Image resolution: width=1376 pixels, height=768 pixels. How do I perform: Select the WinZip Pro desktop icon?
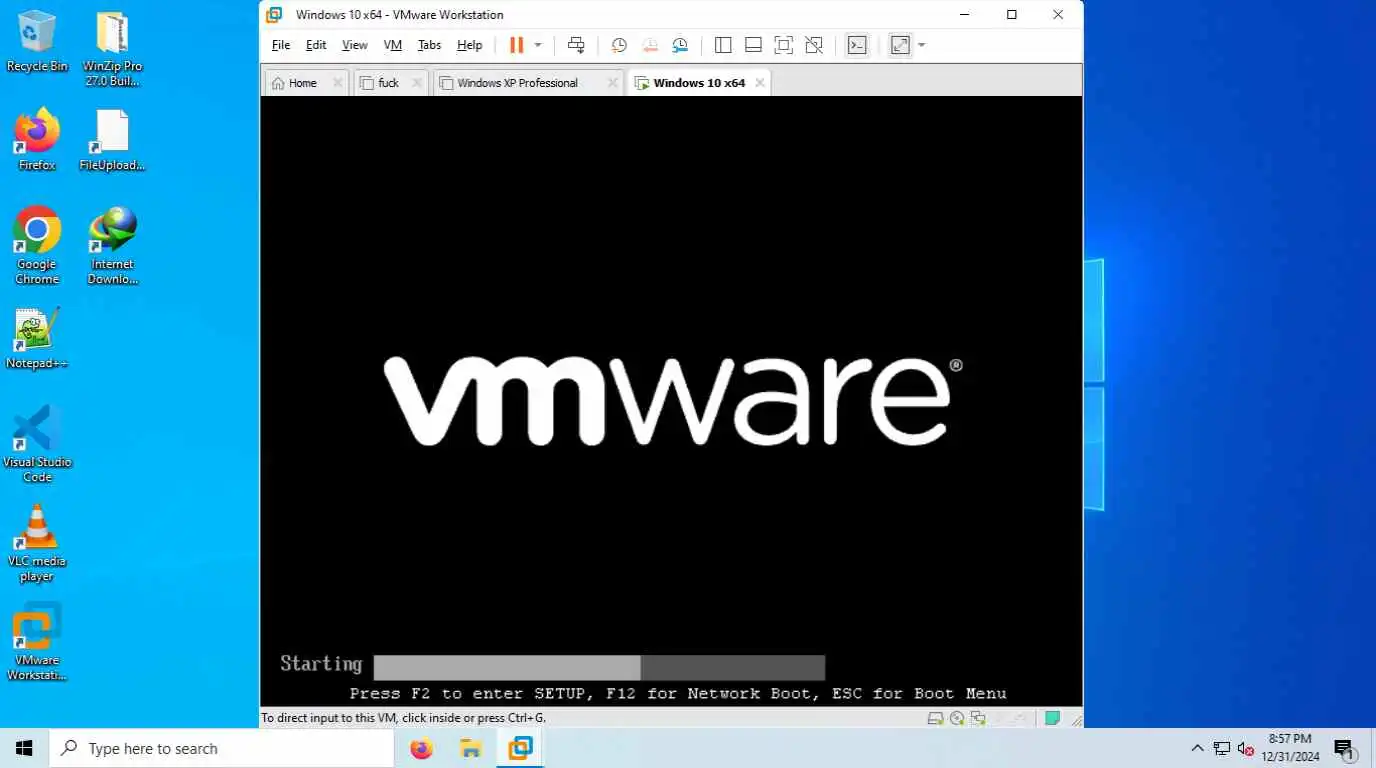[x=112, y=49]
